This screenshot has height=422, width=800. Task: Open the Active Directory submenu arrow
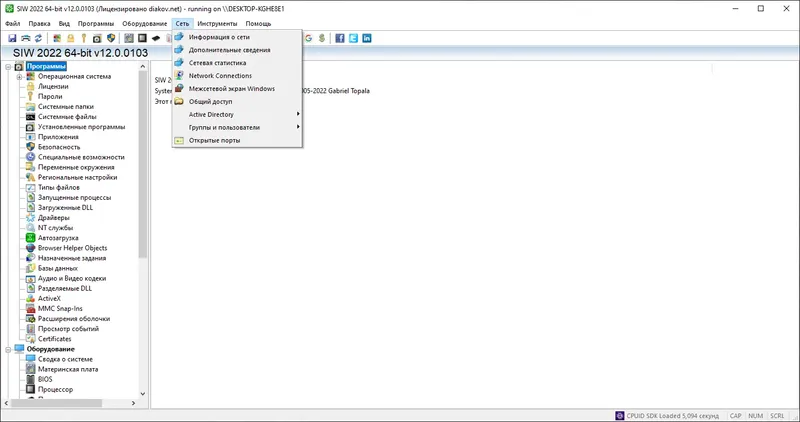[298, 114]
